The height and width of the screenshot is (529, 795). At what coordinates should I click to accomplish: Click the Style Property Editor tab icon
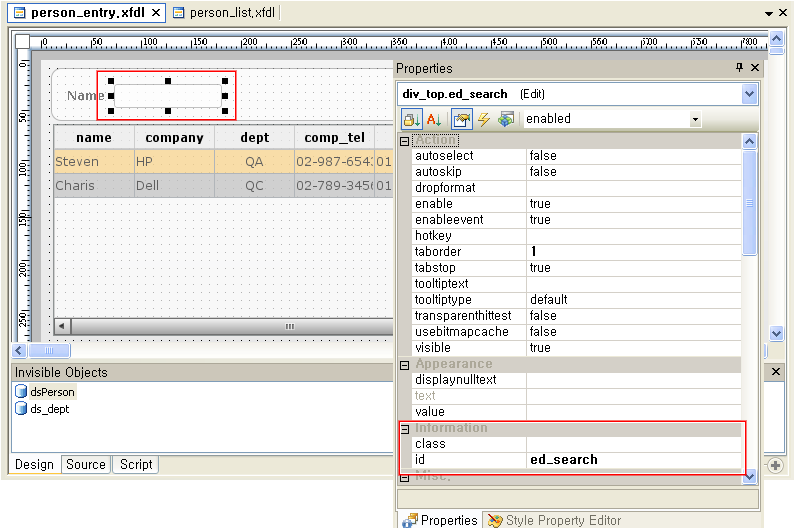(x=495, y=520)
